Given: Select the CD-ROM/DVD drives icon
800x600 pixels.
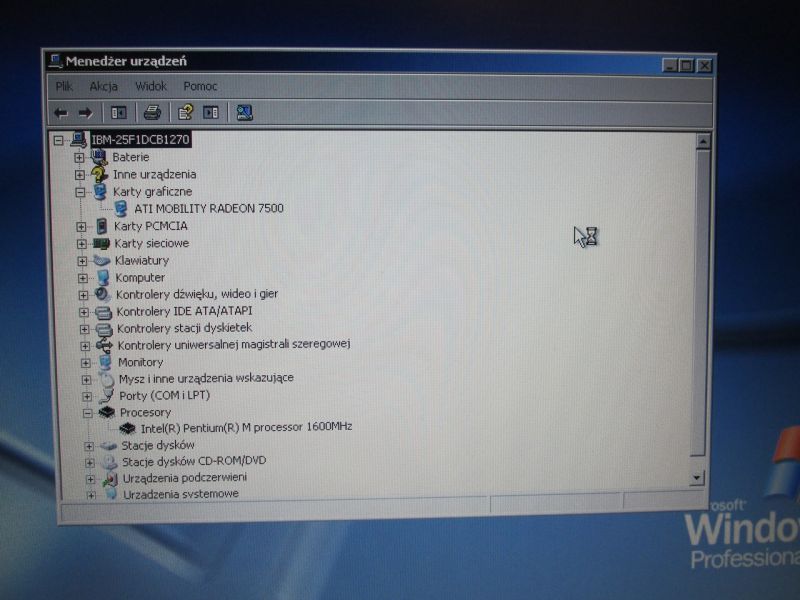Looking at the screenshot, I should (109, 462).
